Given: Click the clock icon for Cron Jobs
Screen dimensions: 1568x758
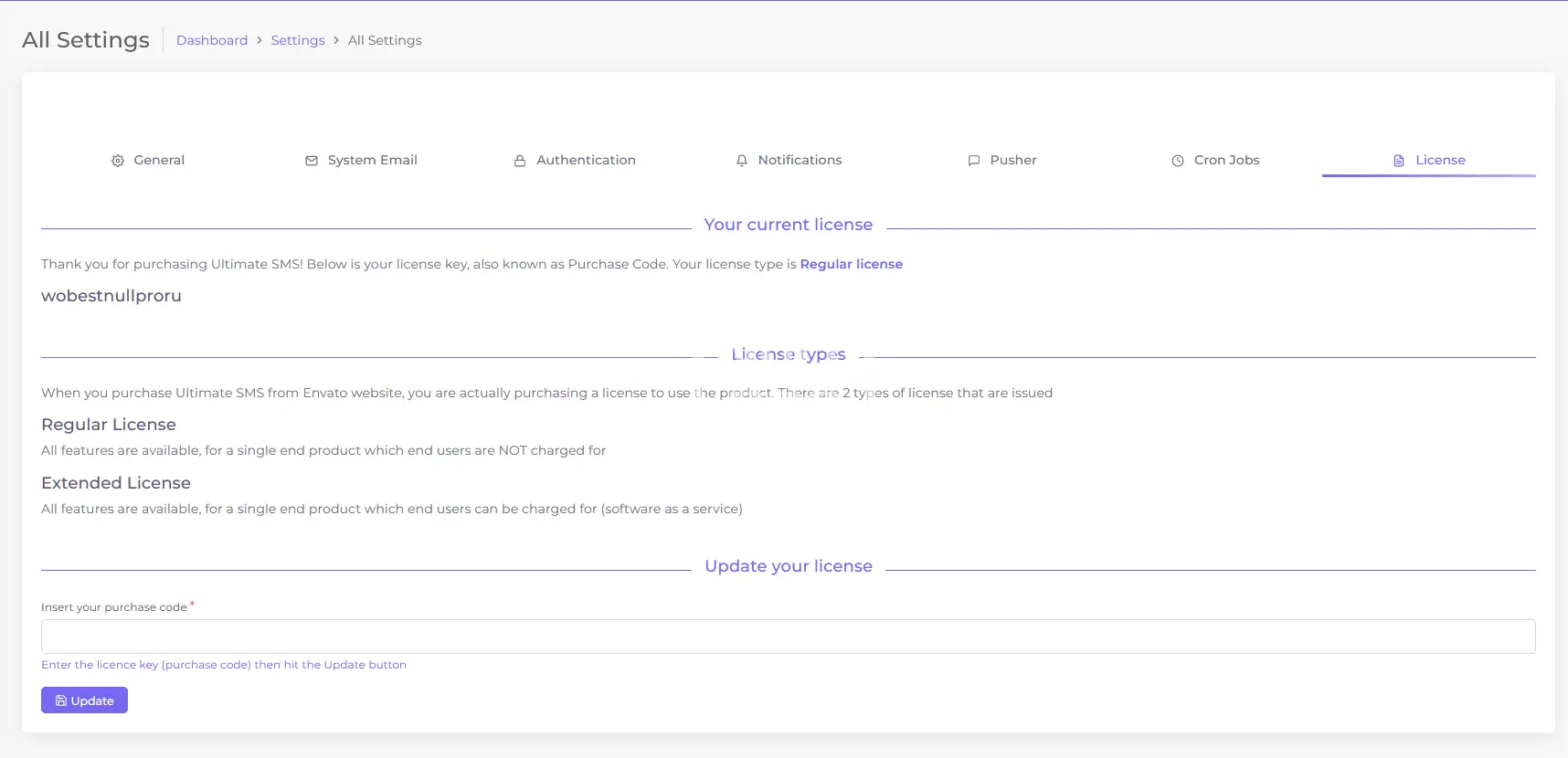Looking at the screenshot, I should click(1178, 161).
